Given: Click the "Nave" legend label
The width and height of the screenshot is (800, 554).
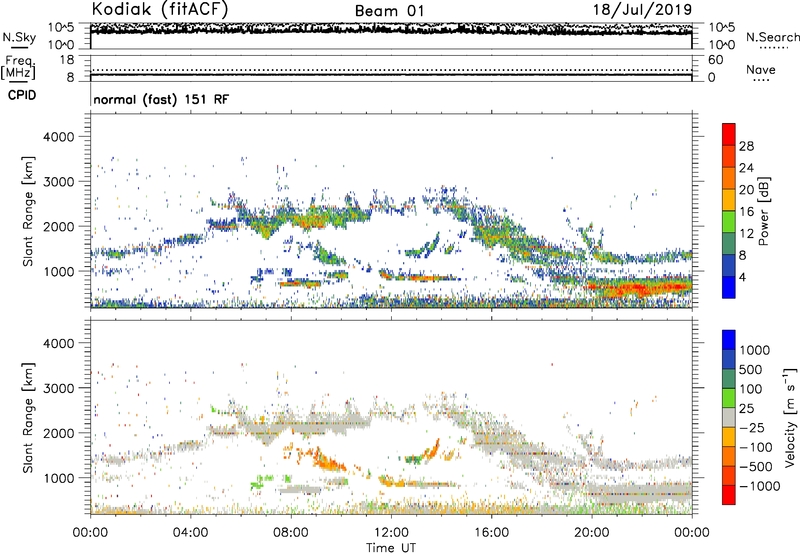Looking at the screenshot, I should click(x=761, y=69).
